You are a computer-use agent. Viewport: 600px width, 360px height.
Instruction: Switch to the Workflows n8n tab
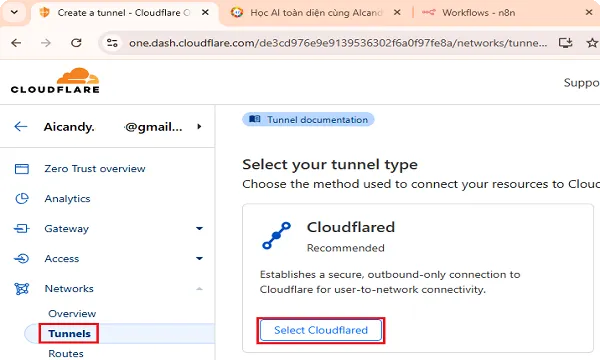(x=478, y=13)
